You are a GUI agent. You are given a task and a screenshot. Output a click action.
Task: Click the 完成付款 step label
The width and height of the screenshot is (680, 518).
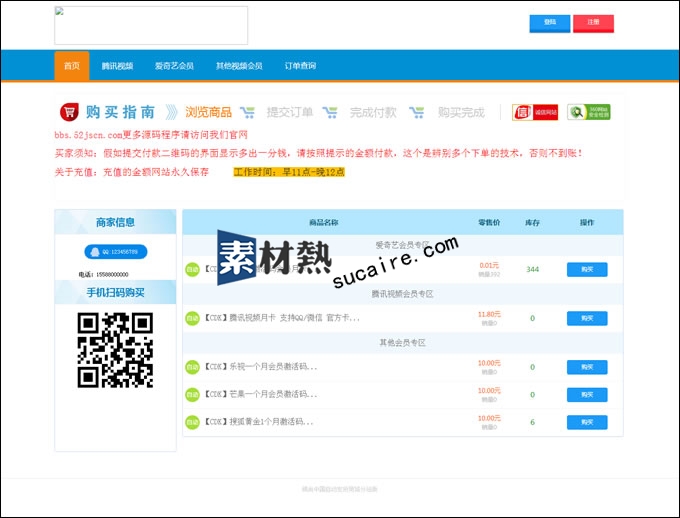point(373,112)
